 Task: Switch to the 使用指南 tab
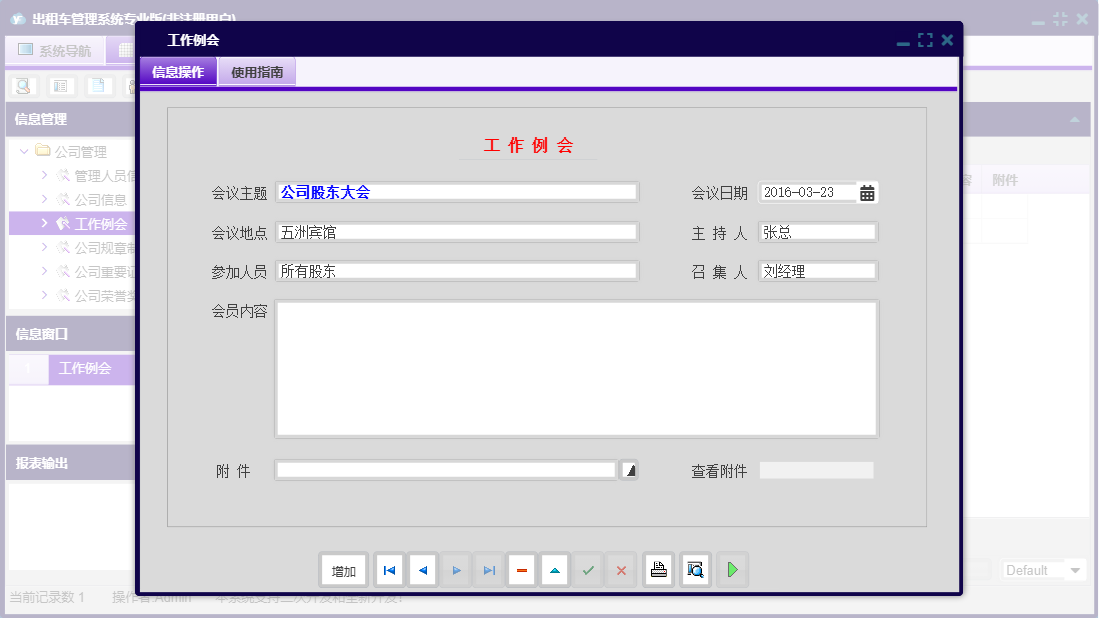click(257, 72)
